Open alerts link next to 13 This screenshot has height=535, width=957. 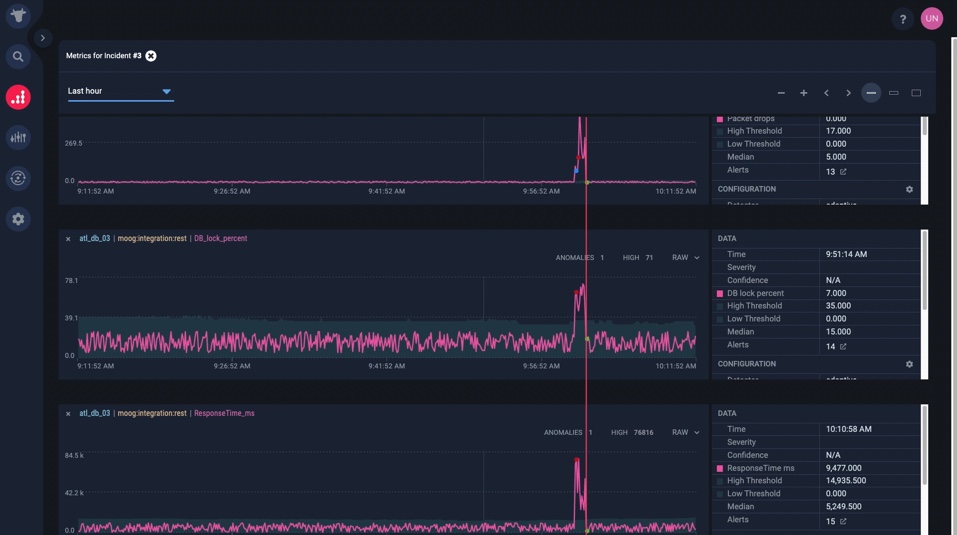coord(843,171)
